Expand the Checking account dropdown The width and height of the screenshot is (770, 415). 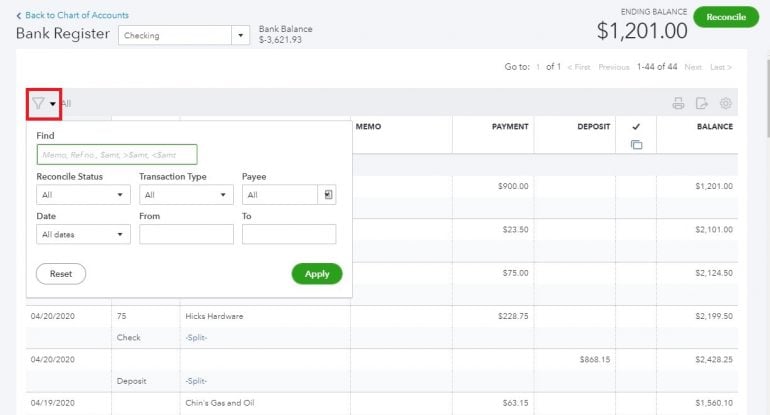click(240, 35)
